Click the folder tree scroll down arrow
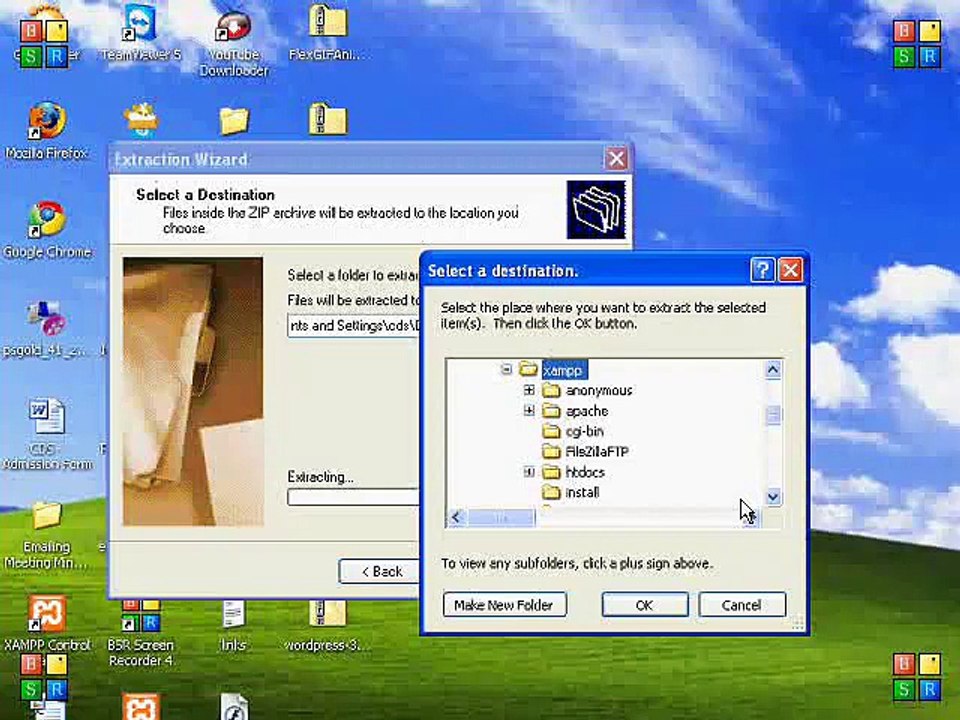The image size is (960, 720). pos(773,497)
